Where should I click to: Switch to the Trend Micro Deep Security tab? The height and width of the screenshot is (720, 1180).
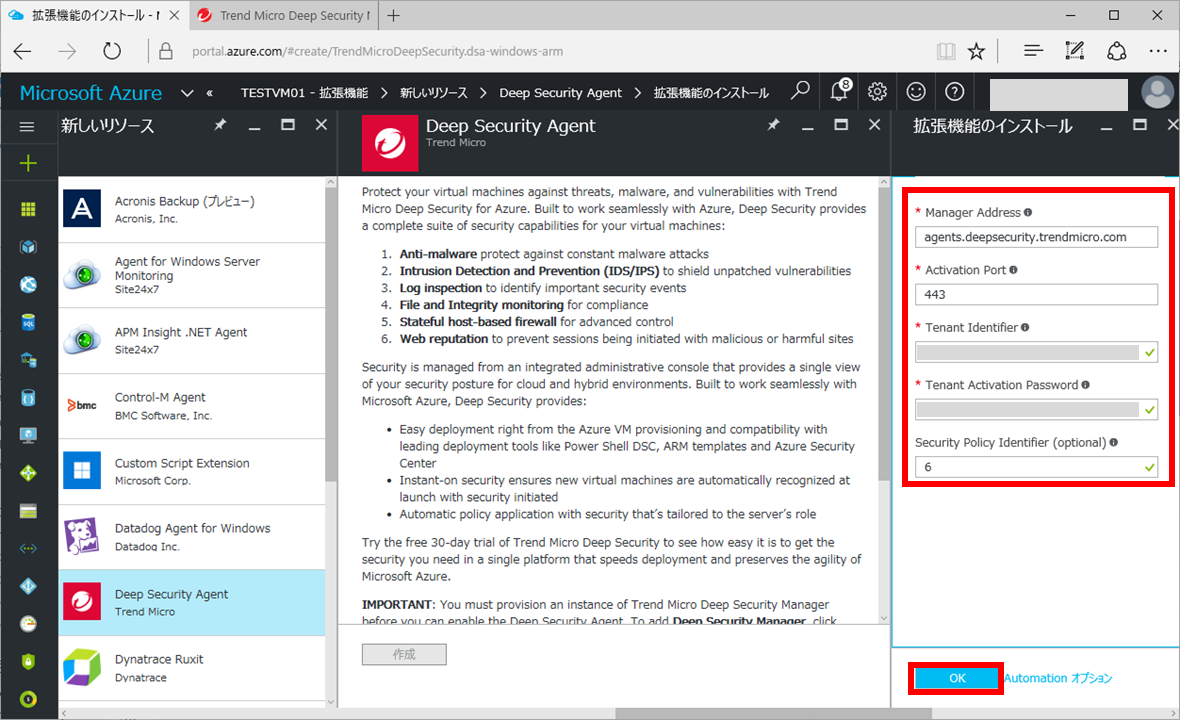[283, 16]
